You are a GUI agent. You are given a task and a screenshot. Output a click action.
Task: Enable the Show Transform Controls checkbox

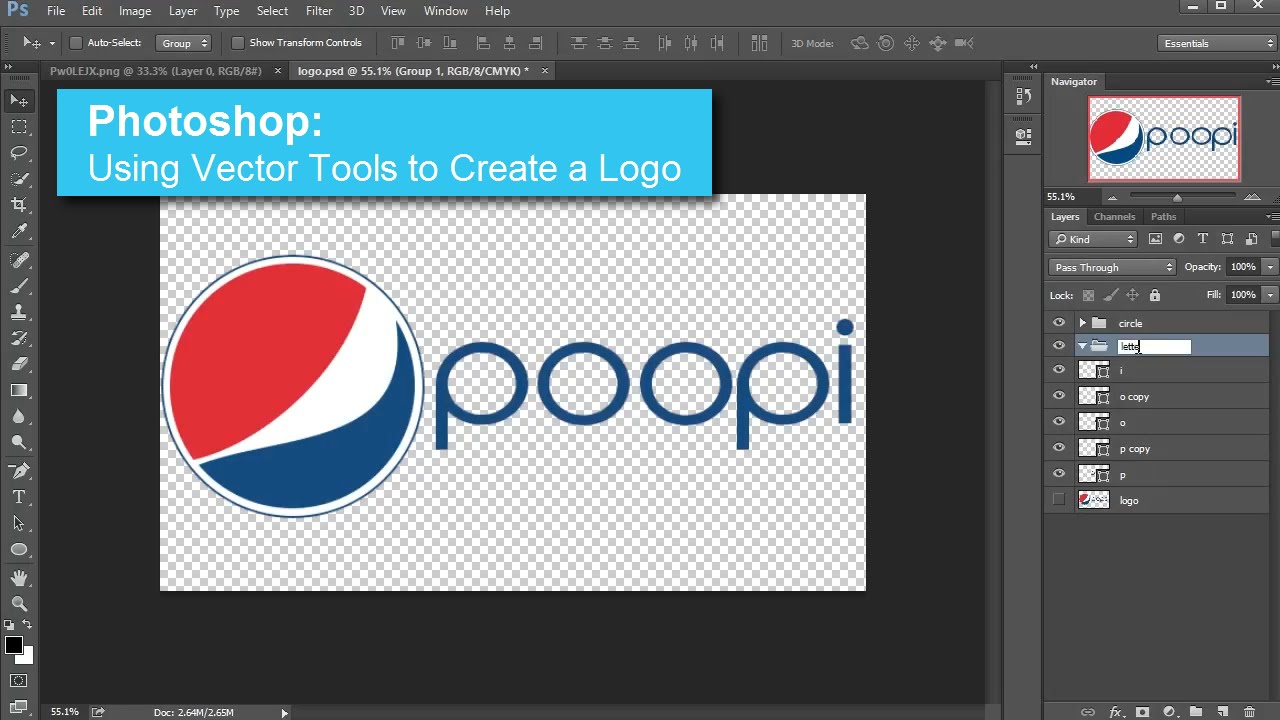[238, 42]
